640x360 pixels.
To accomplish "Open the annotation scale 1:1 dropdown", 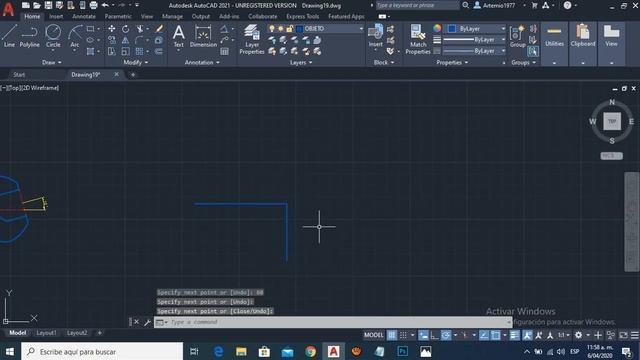I will click(x=564, y=335).
